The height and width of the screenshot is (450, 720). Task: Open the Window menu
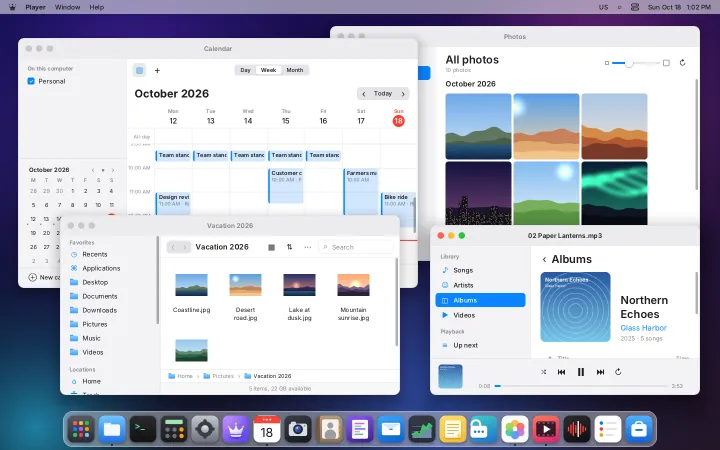(68, 7)
